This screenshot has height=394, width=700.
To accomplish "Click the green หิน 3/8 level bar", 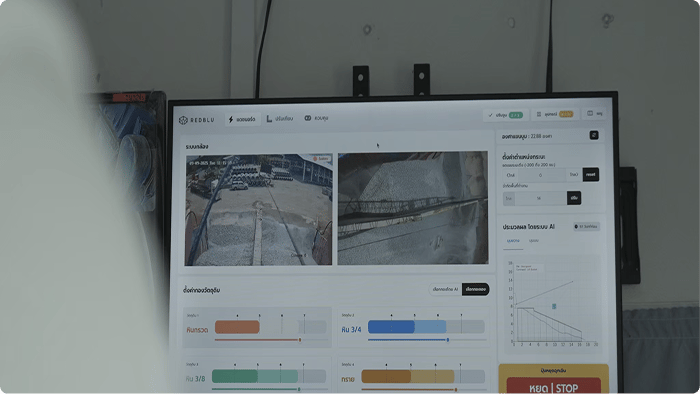I will pyautogui.click(x=269, y=376).
